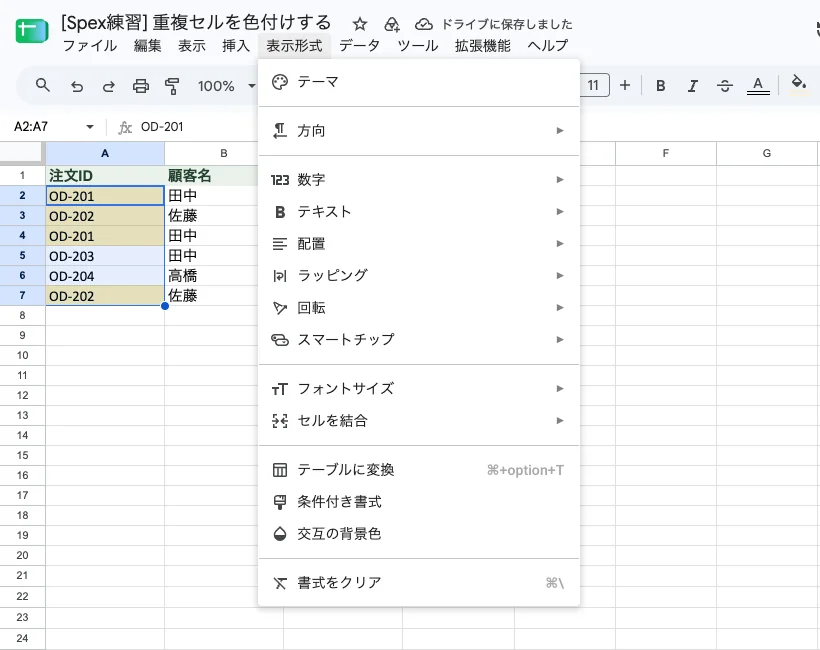
Task: Open the 挿入 menu
Action: (x=236, y=46)
